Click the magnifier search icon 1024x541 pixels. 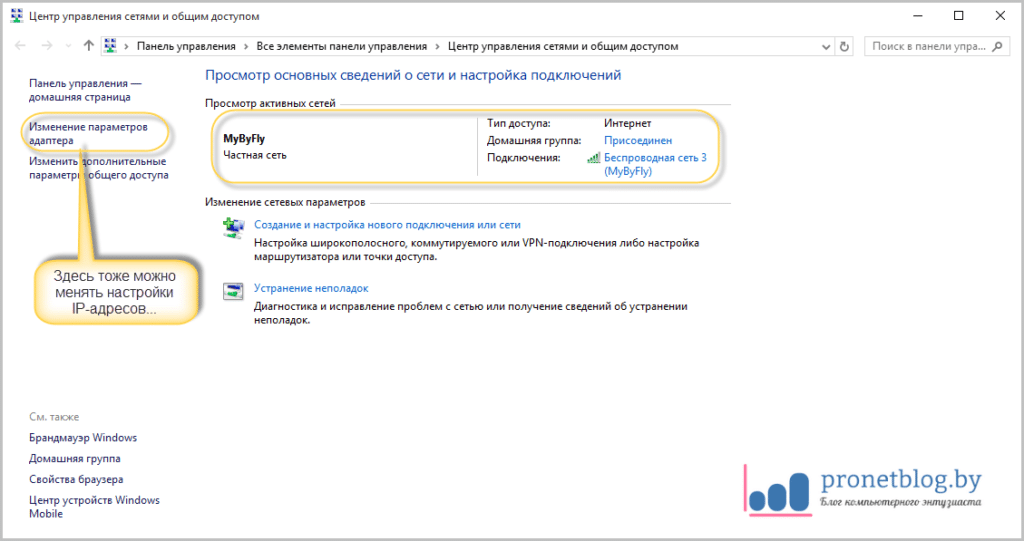[997, 46]
